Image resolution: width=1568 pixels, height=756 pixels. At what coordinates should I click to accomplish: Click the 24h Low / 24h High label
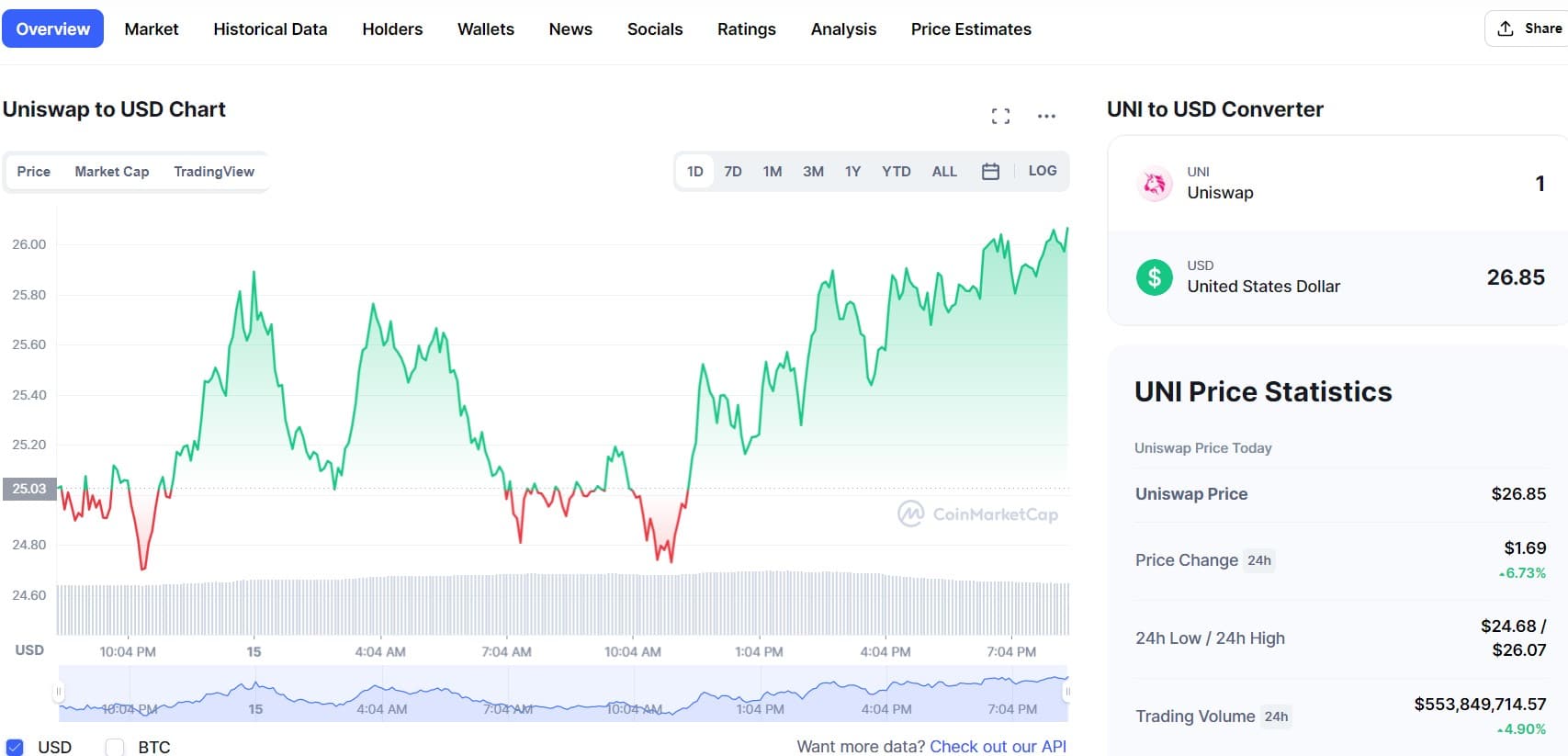tap(1210, 638)
